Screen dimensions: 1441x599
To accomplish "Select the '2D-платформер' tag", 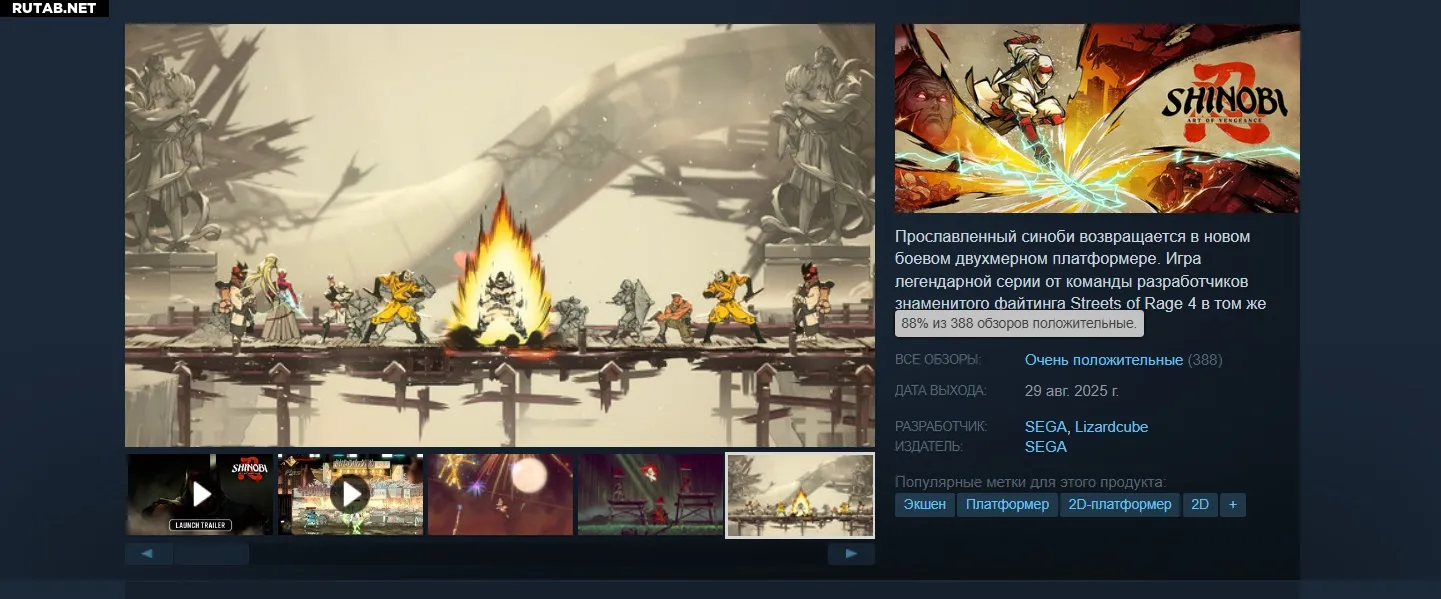I will pos(1120,505).
